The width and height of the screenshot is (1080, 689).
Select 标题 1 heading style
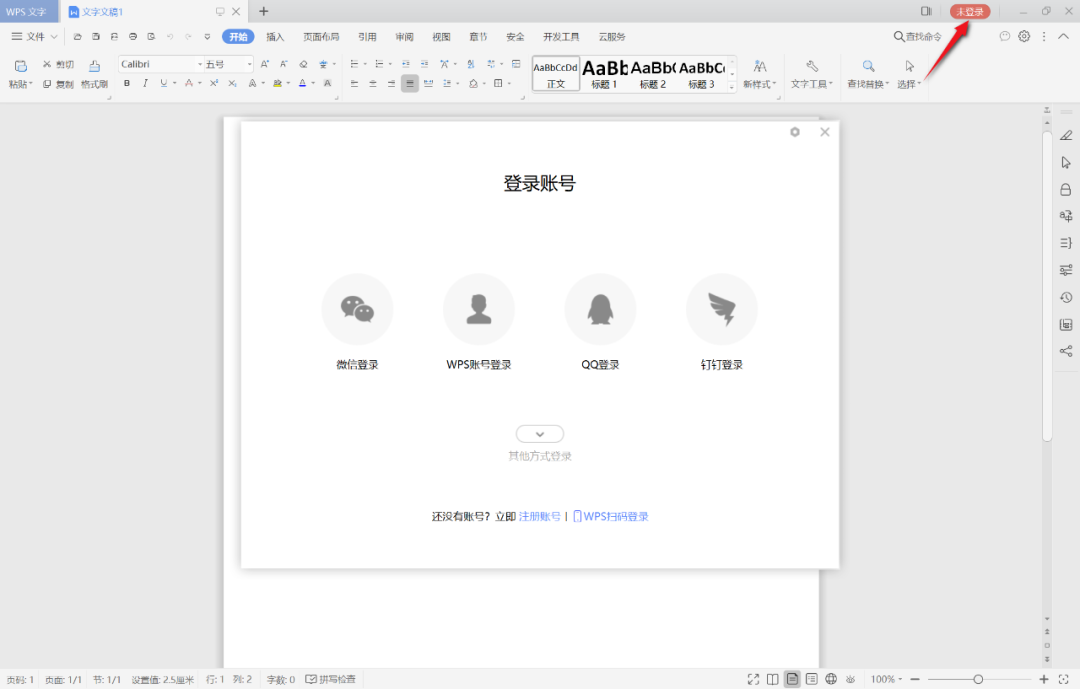604,74
